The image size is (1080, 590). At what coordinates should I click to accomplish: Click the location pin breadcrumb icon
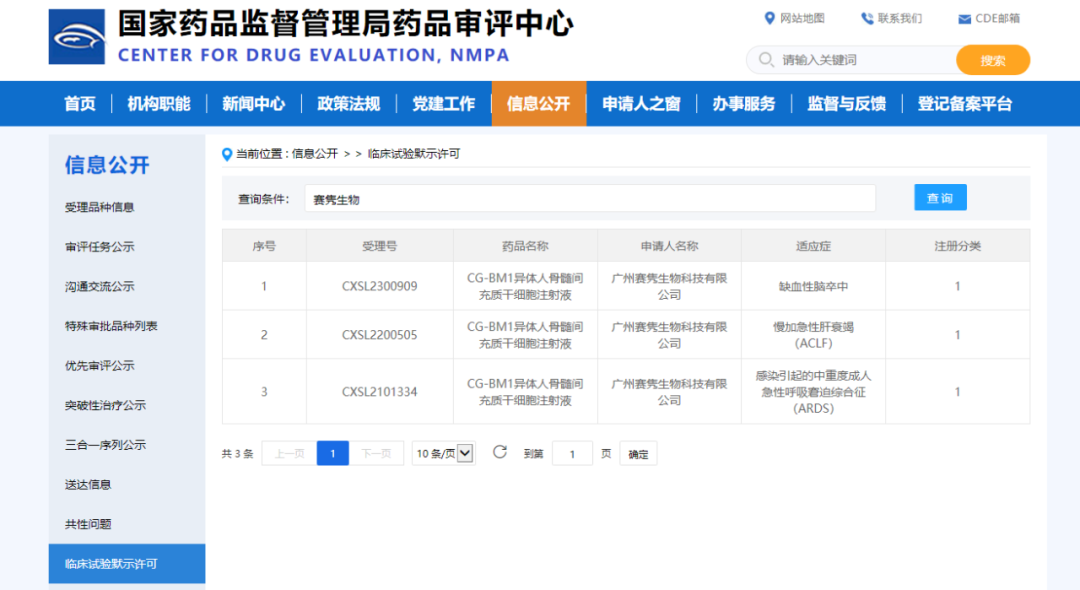[225, 155]
